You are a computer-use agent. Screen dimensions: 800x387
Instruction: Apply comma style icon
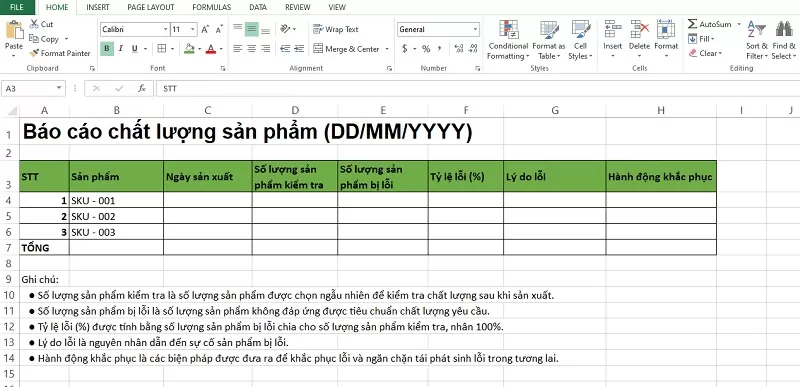click(440, 49)
